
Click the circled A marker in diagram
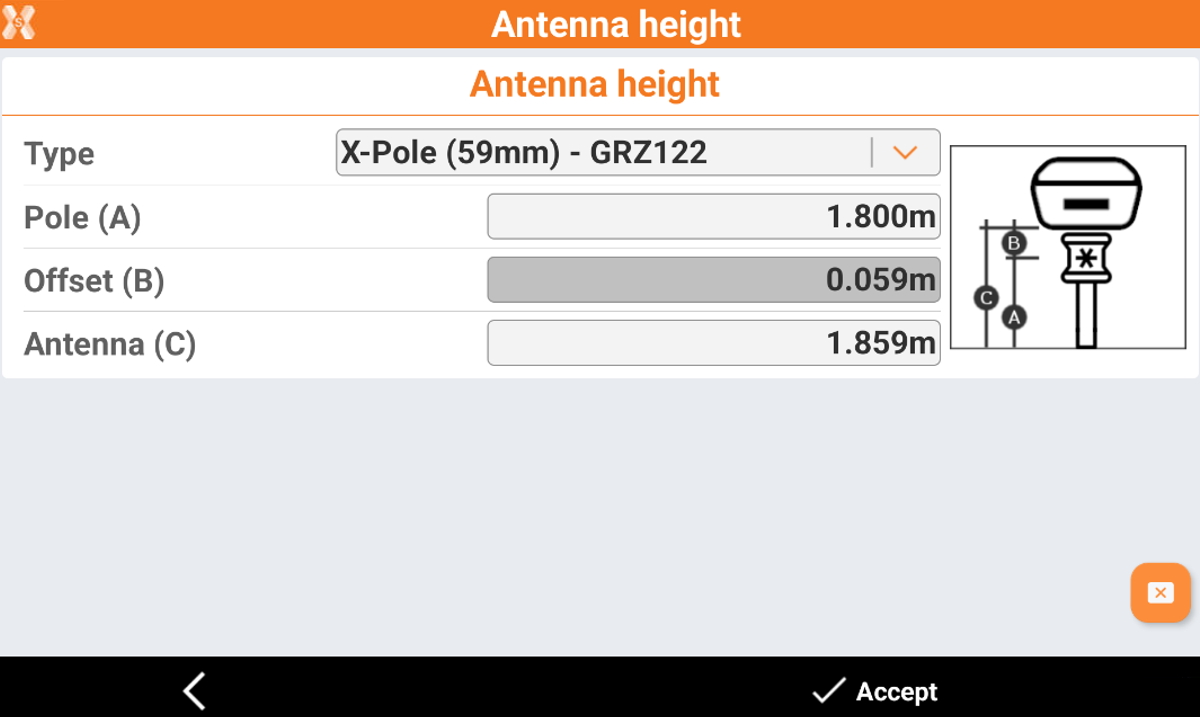click(x=1014, y=318)
